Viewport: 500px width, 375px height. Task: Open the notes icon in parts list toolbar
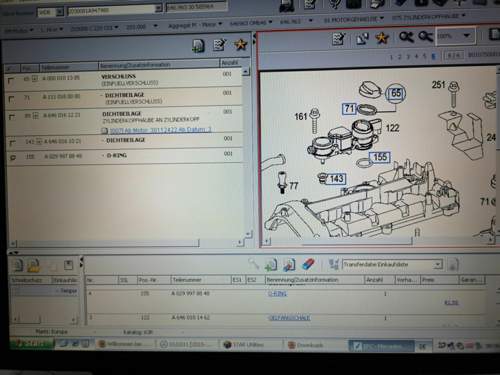[x=220, y=45]
